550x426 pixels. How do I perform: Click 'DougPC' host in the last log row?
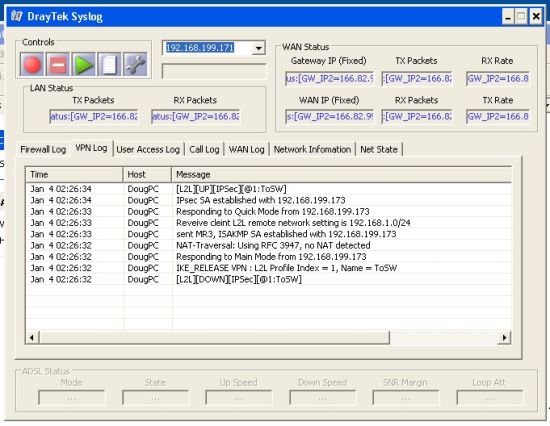pyautogui.click(x=143, y=280)
